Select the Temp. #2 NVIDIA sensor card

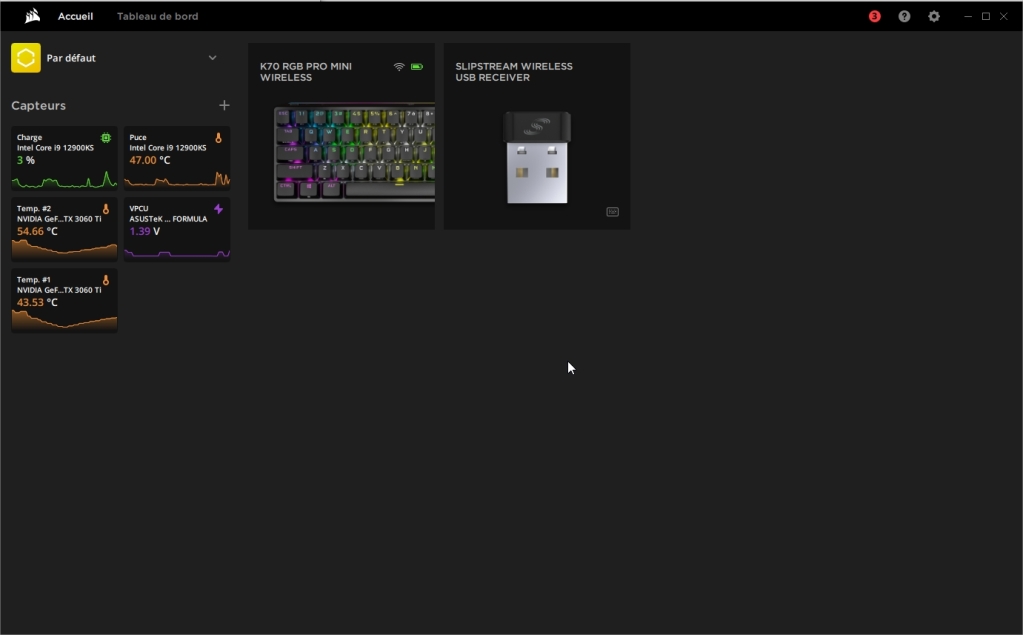coord(65,229)
